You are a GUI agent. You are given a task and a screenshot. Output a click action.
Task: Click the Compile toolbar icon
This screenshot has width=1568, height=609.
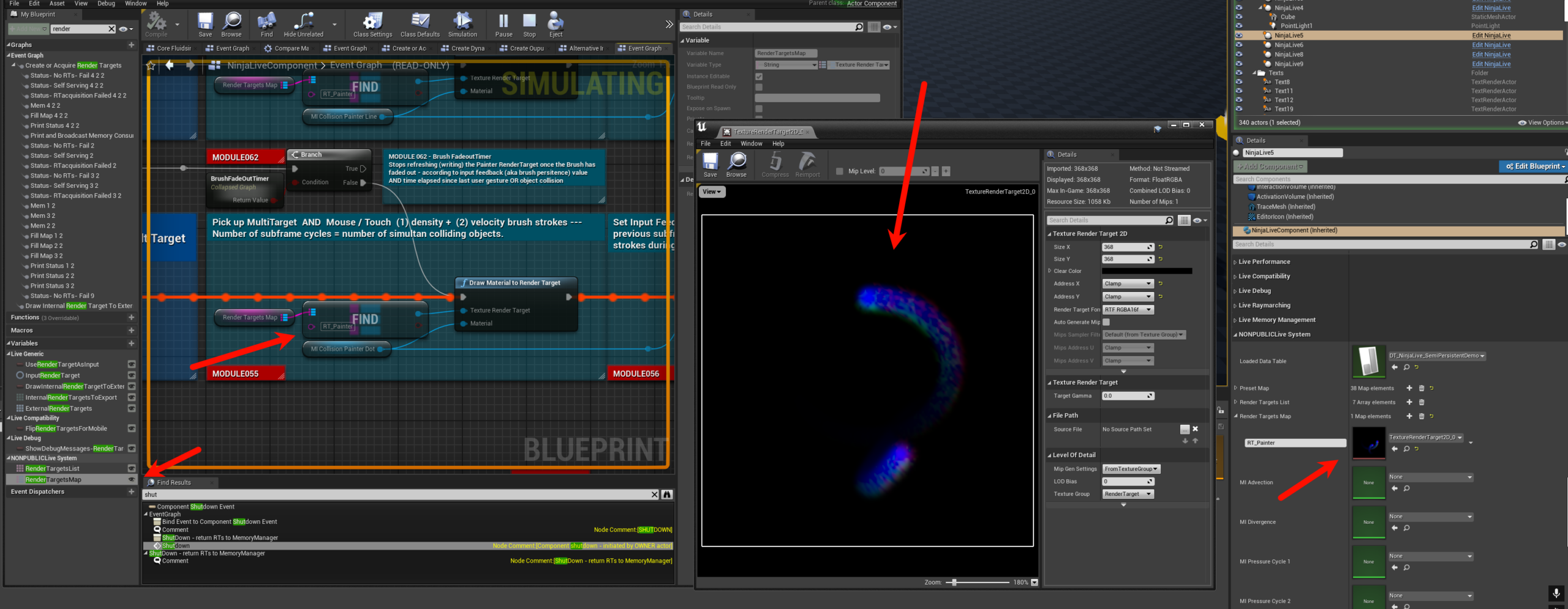click(x=156, y=24)
